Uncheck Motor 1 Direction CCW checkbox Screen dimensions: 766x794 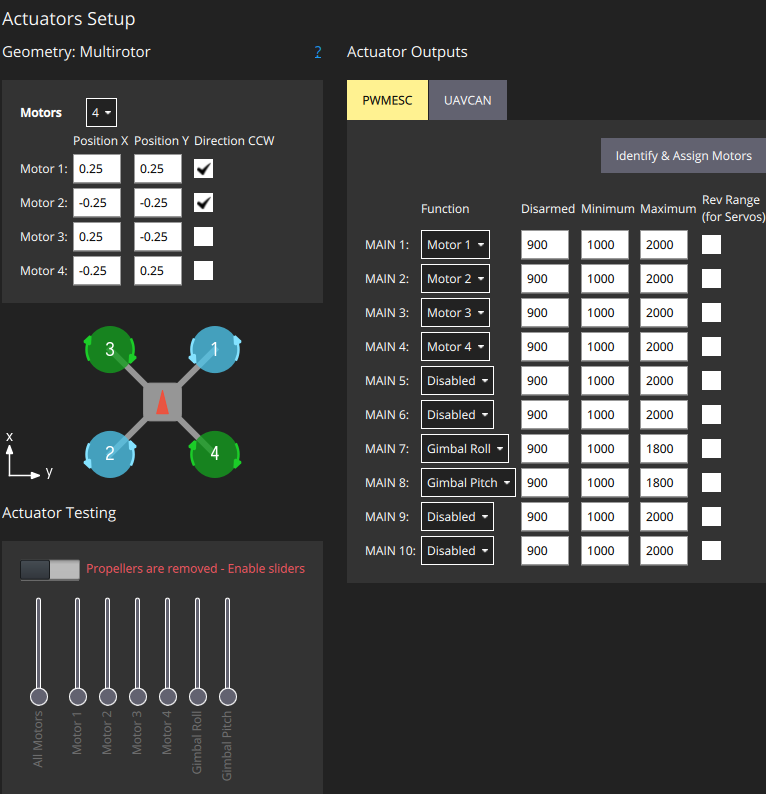coord(204,169)
